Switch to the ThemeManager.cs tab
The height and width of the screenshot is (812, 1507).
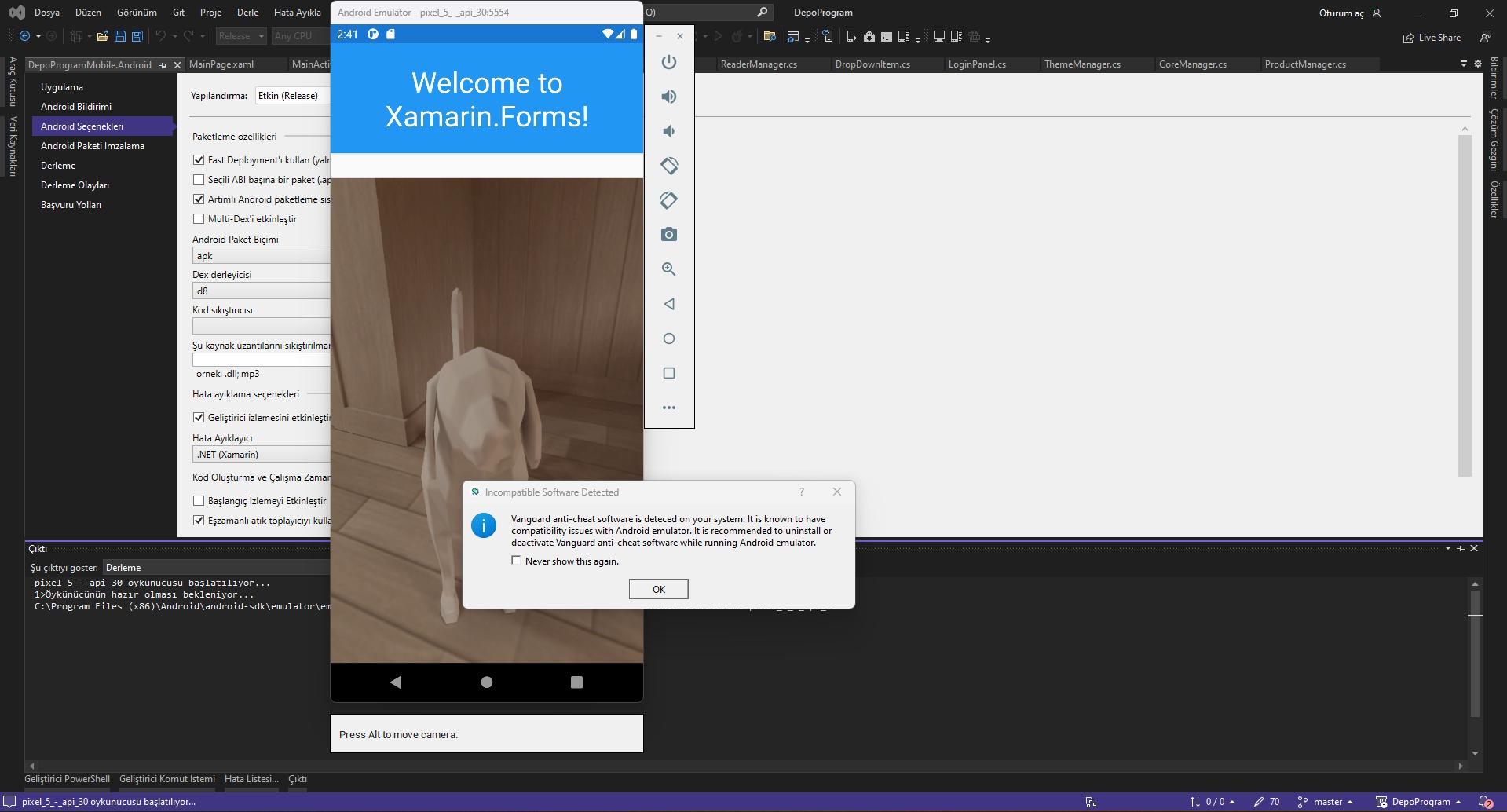pos(1081,64)
